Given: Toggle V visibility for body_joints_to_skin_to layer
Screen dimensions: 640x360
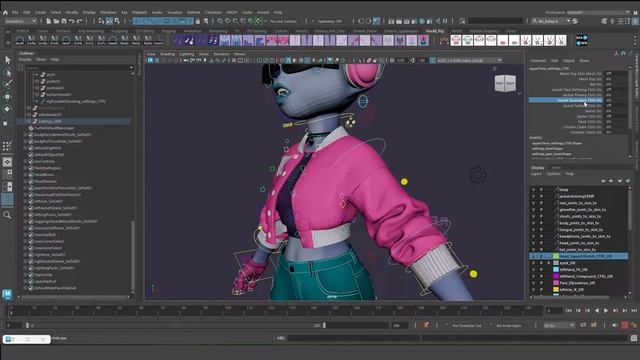Looking at the screenshot, I should point(533,223).
